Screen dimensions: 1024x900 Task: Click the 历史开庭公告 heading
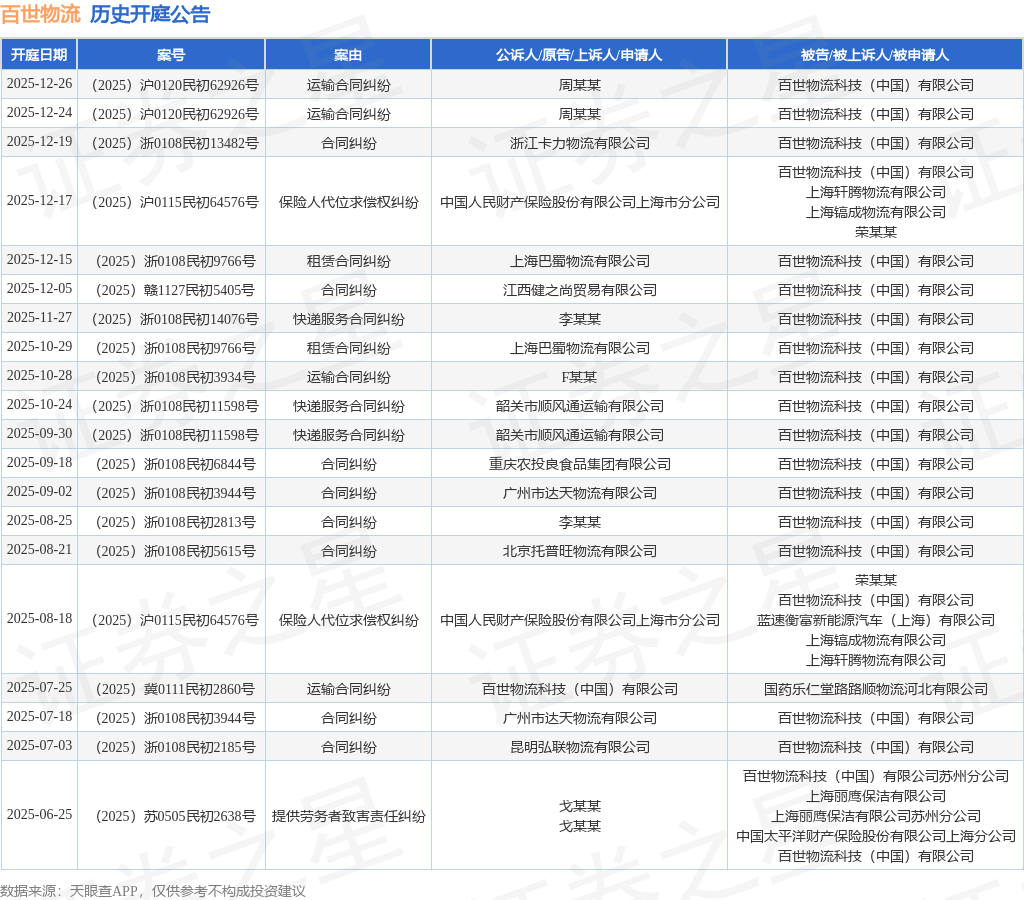click(150, 14)
